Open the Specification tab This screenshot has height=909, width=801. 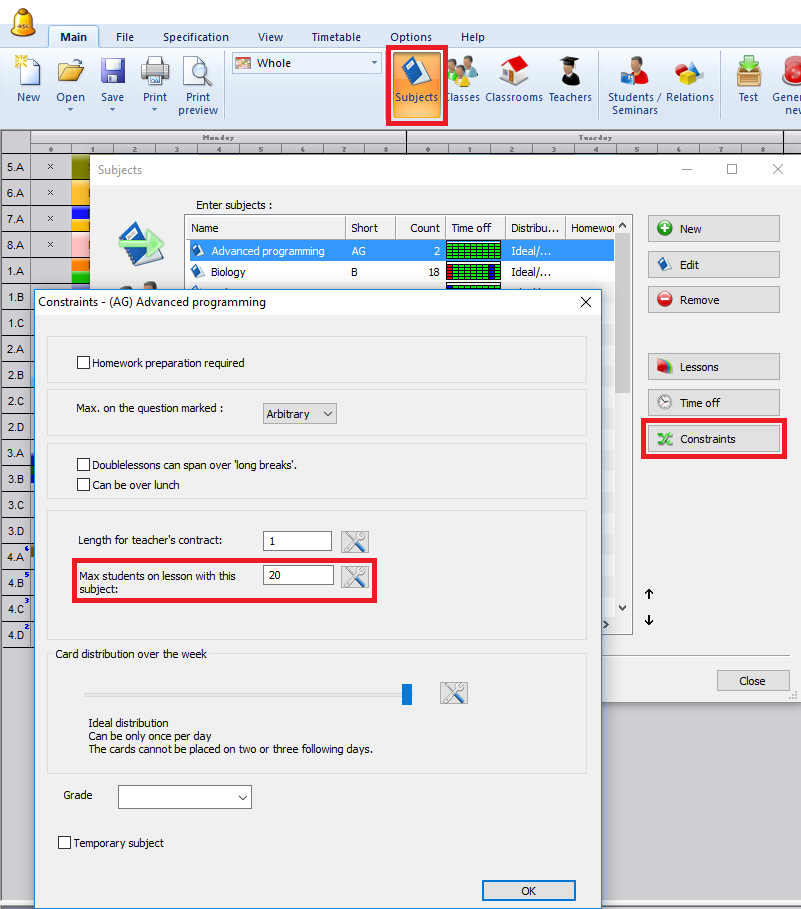click(x=196, y=37)
